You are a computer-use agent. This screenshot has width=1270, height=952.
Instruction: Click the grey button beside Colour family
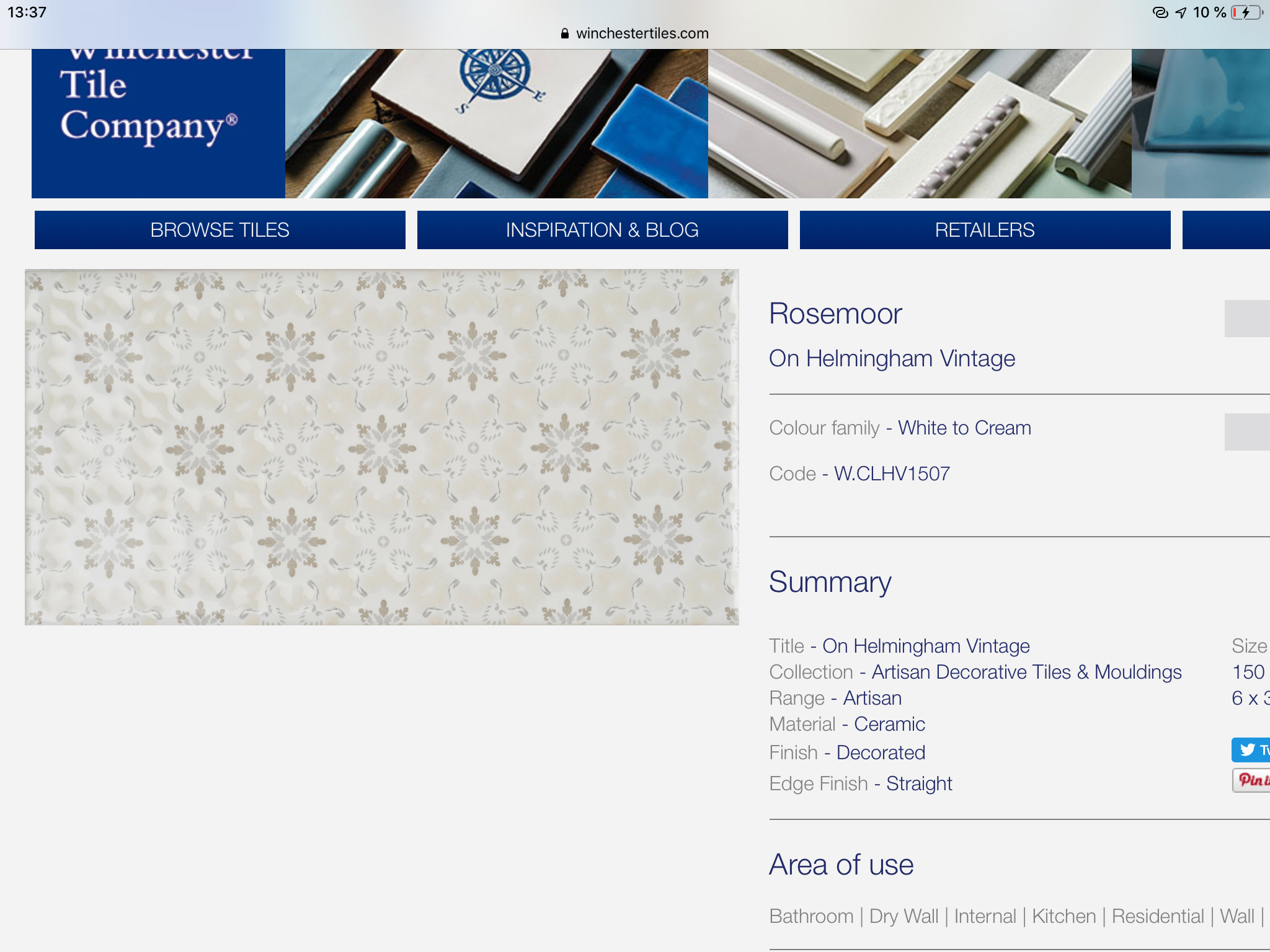pyautogui.click(x=1246, y=432)
